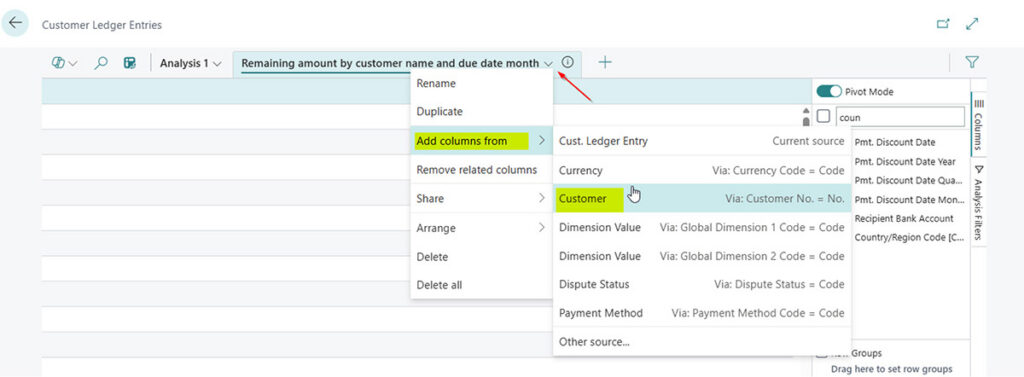Click the grid scrollbar up arrow

point(805,111)
